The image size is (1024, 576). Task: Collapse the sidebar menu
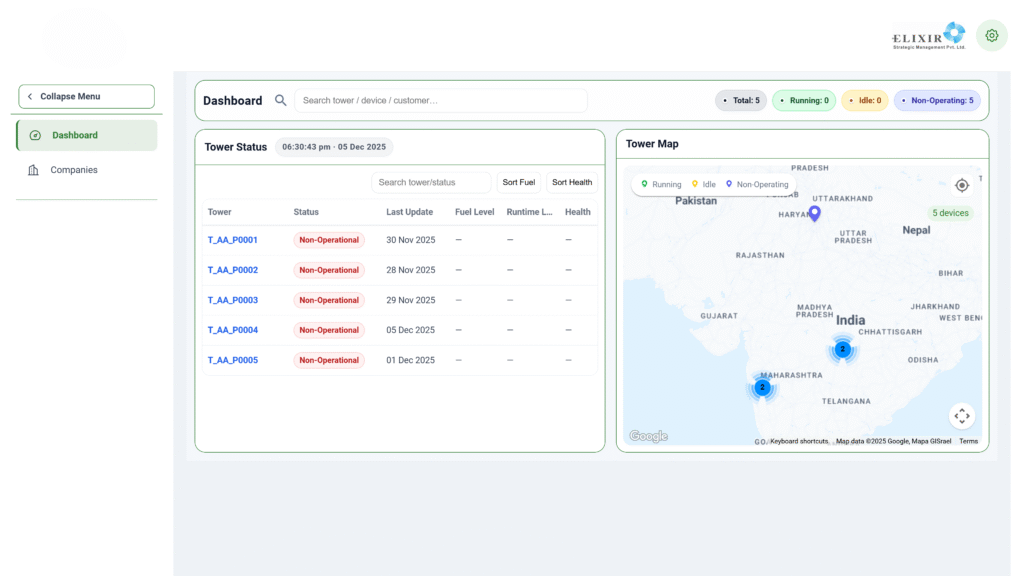[86, 96]
